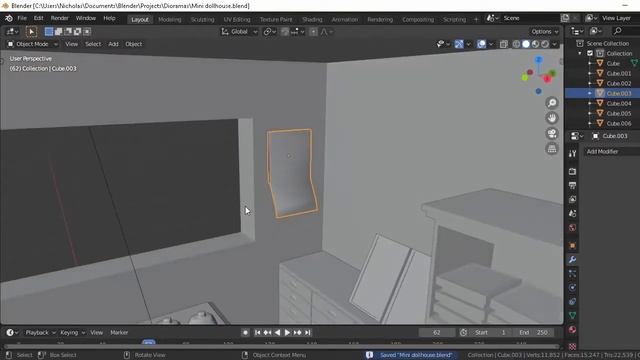The image size is (640, 360).
Task: Open the Object Data green triangle tab
Action: [x=572, y=316]
